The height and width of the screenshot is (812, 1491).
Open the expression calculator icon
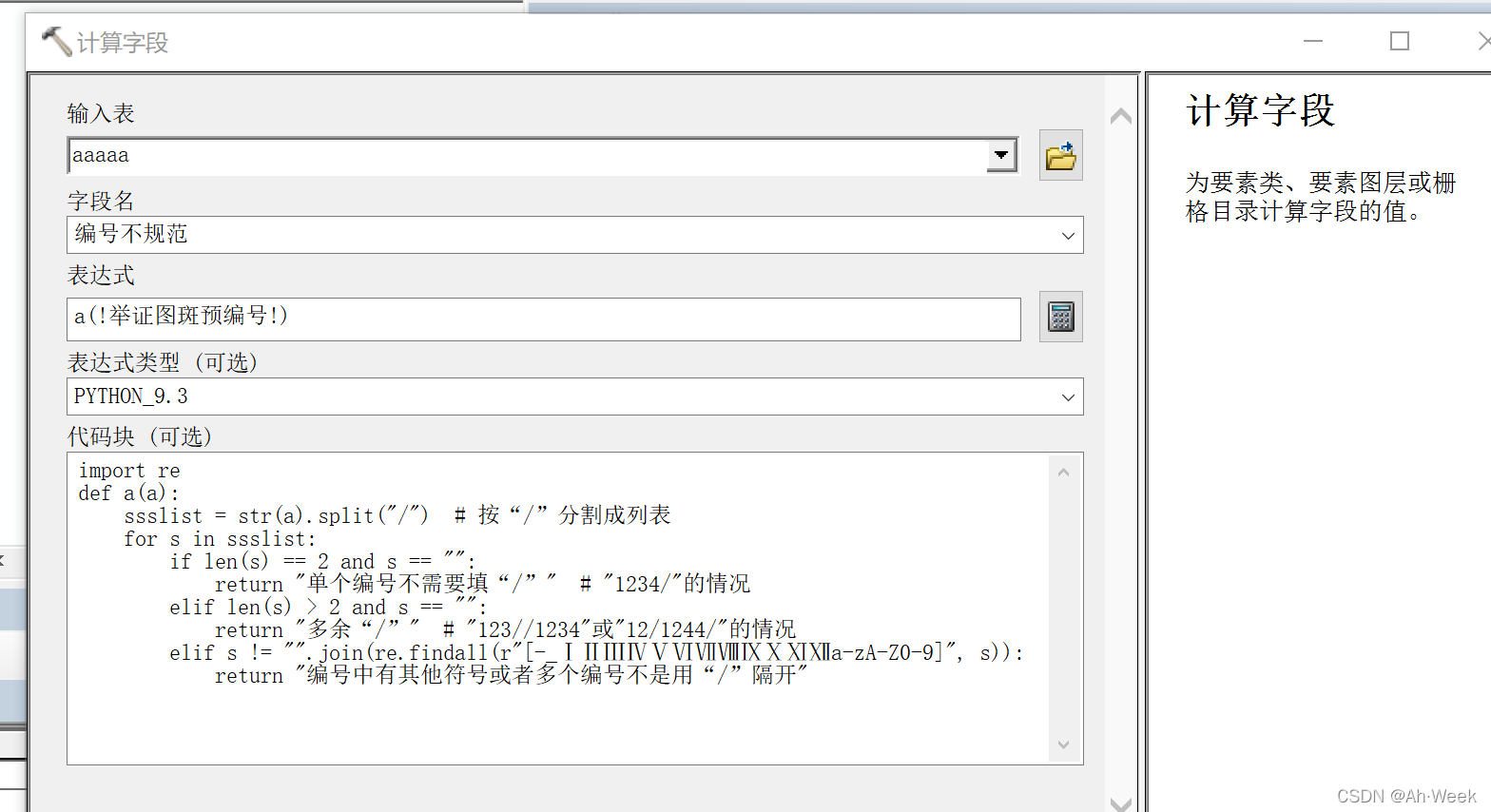(1060, 316)
